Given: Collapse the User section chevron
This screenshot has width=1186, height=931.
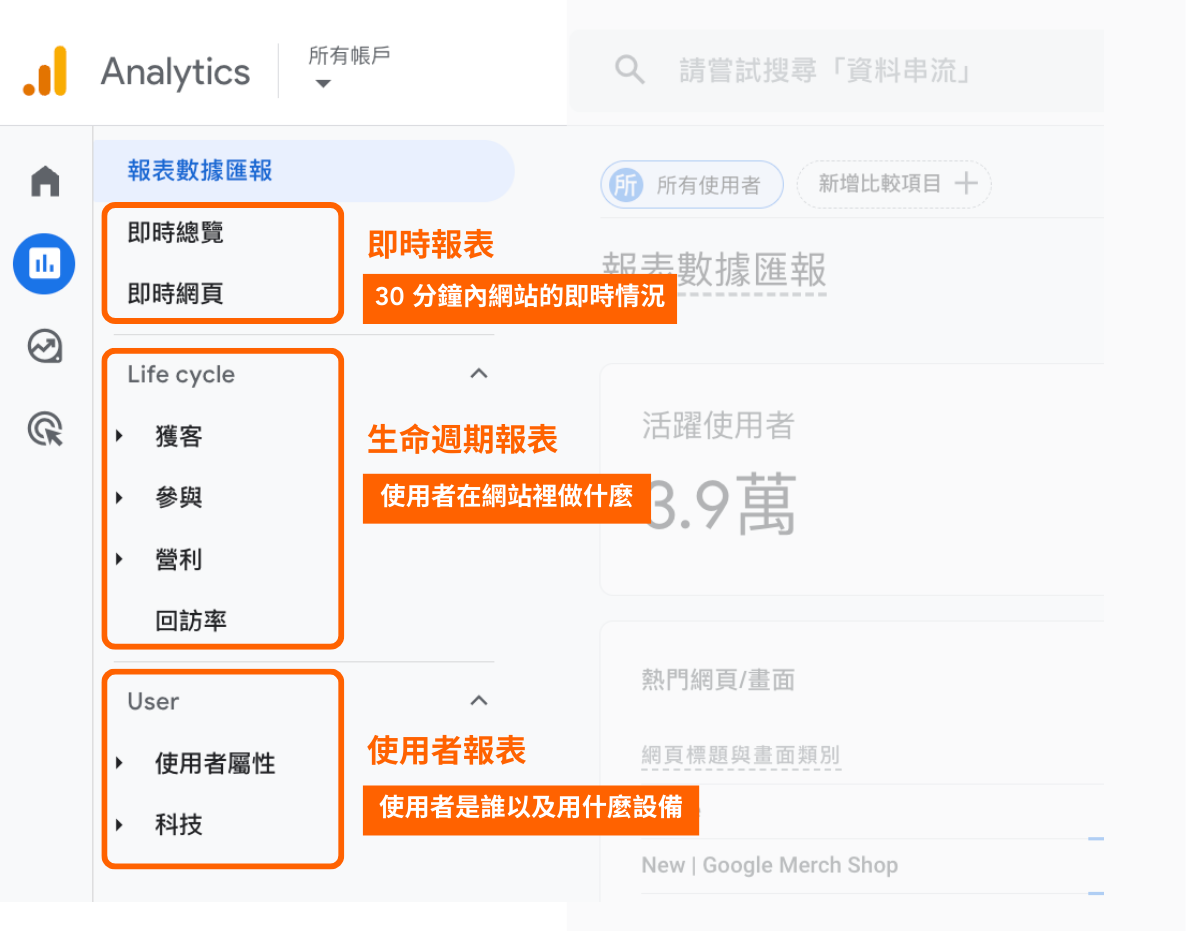Looking at the screenshot, I should 479,700.
